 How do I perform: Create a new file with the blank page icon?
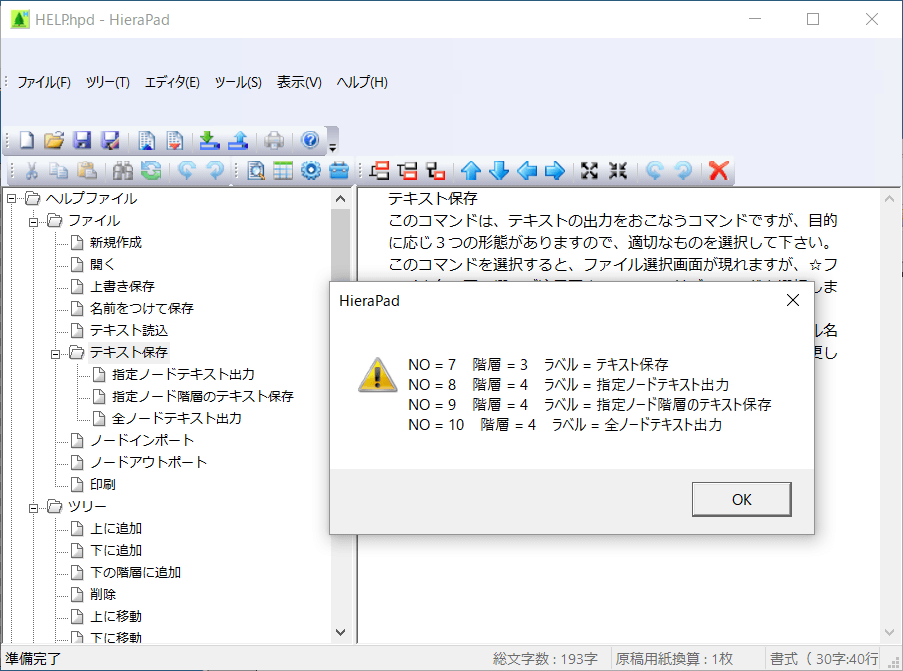tap(26, 140)
